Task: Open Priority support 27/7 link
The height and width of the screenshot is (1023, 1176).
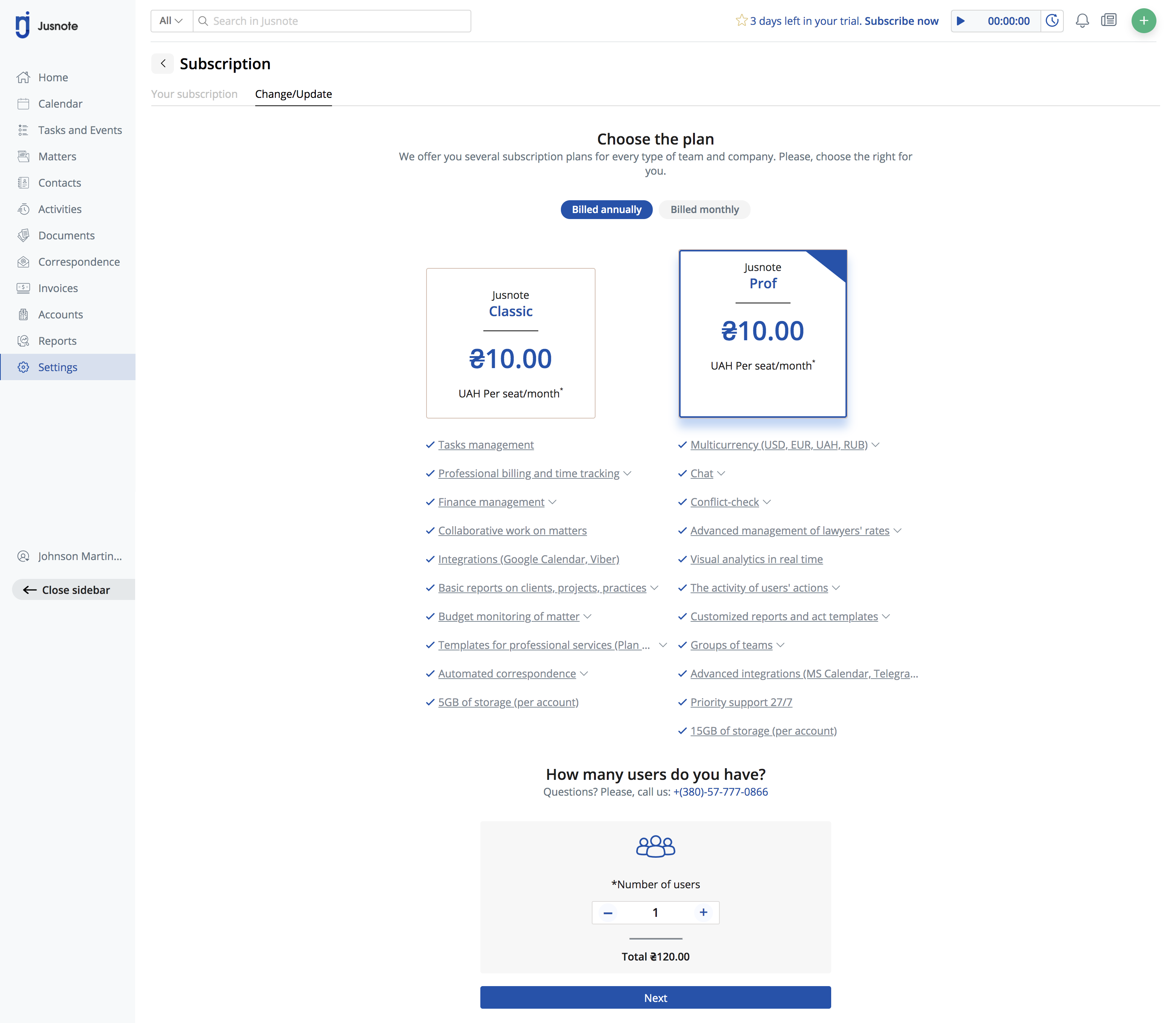Action: click(741, 702)
